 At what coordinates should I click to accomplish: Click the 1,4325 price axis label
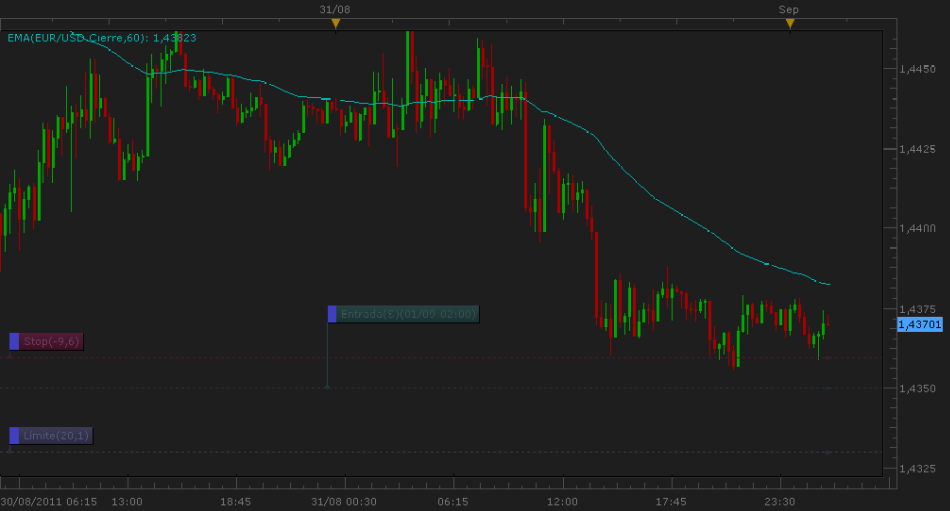[917, 468]
